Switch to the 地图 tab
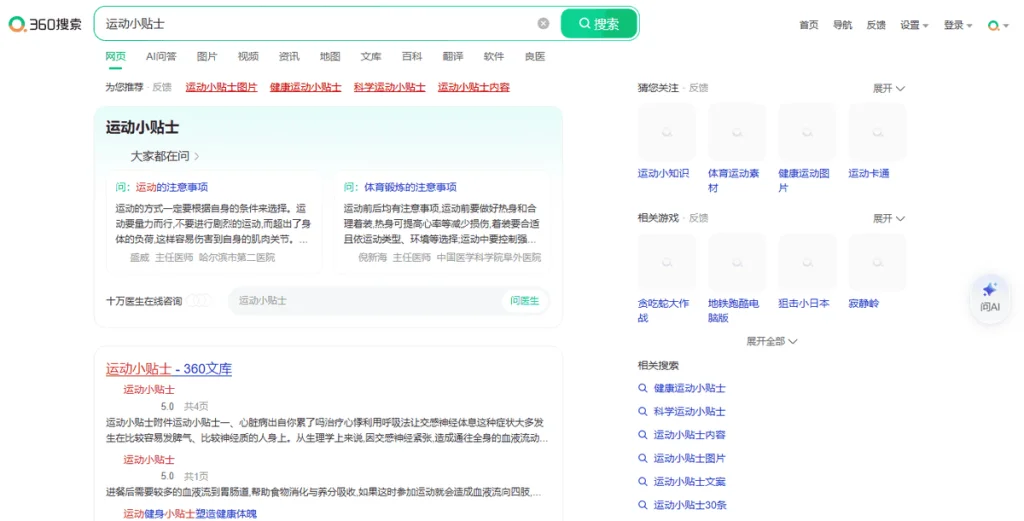This screenshot has width=1024, height=521. pos(330,57)
